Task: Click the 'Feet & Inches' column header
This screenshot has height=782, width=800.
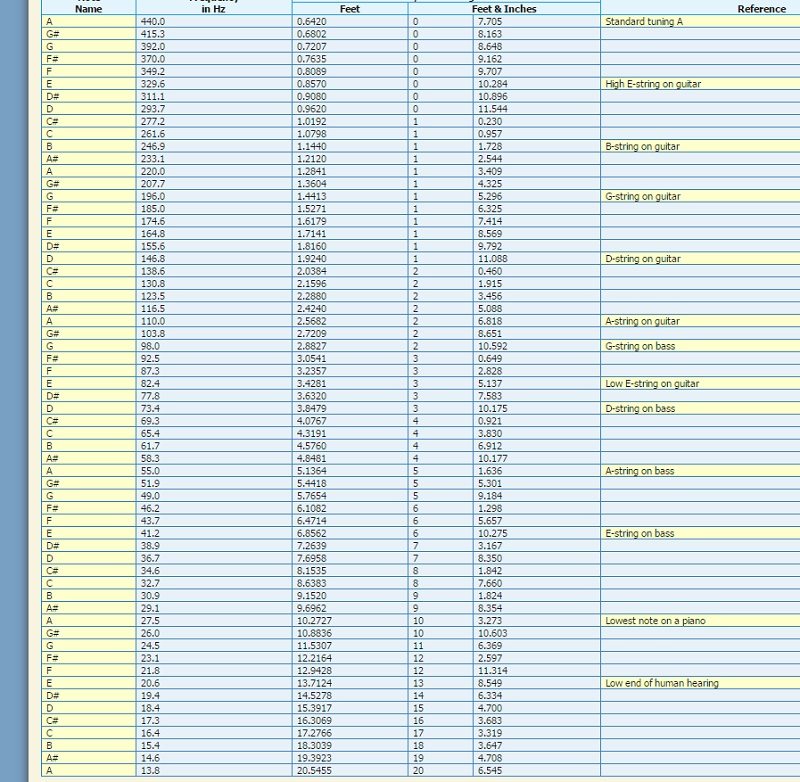Action: 504,9
